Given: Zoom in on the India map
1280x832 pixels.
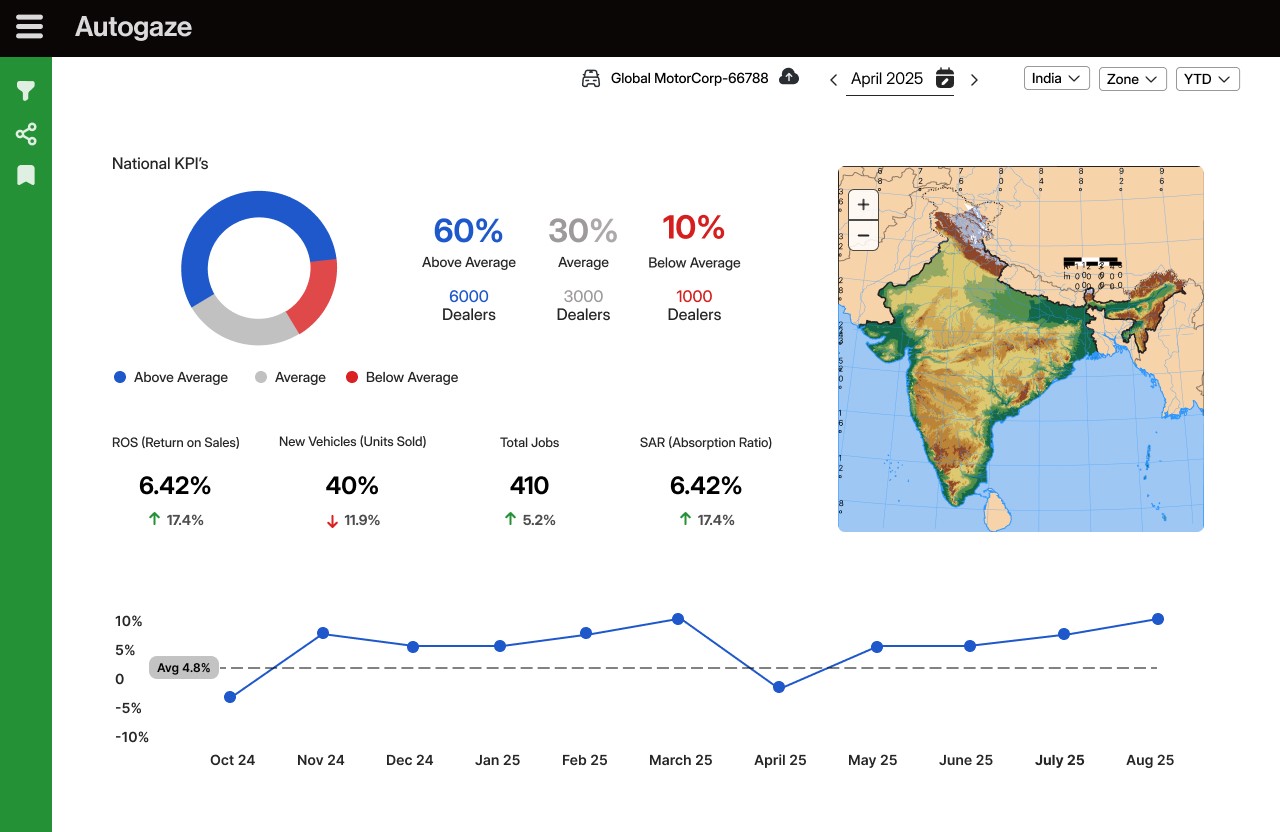Looking at the screenshot, I should (863, 204).
